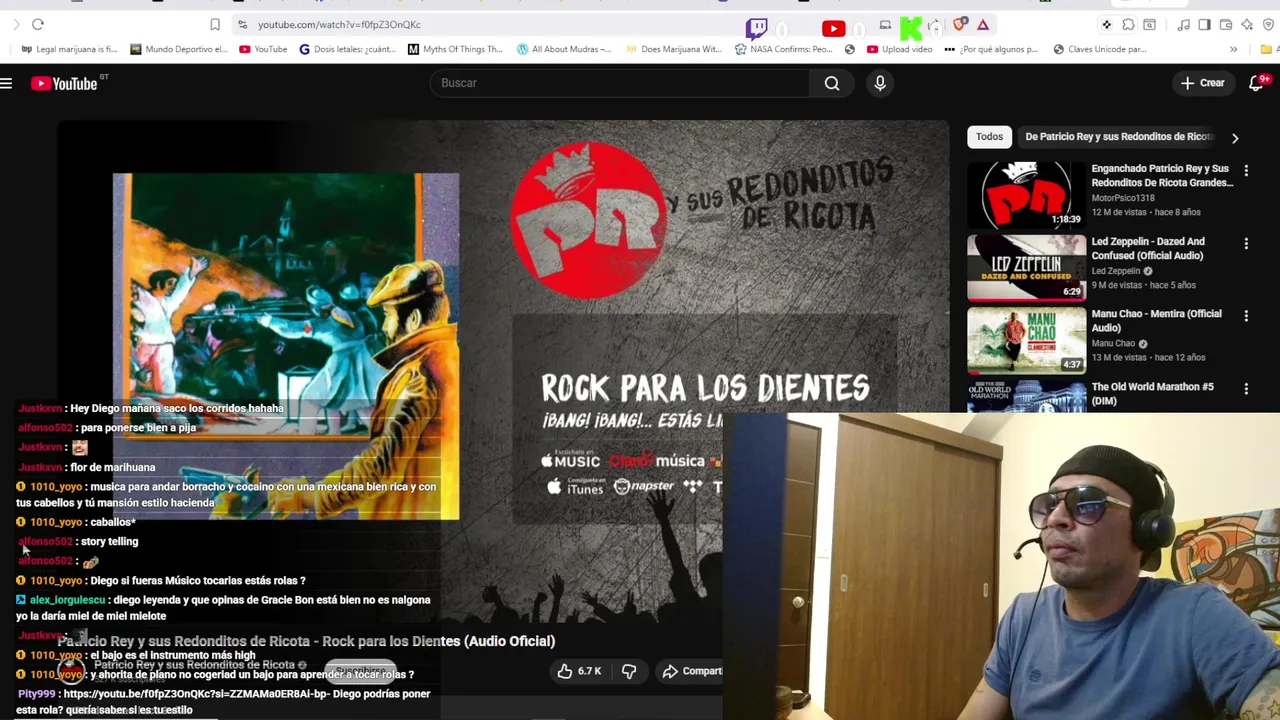Click the youtube.com address bar URL
Image resolution: width=1280 pixels, height=720 pixels.
tap(339, 24)
